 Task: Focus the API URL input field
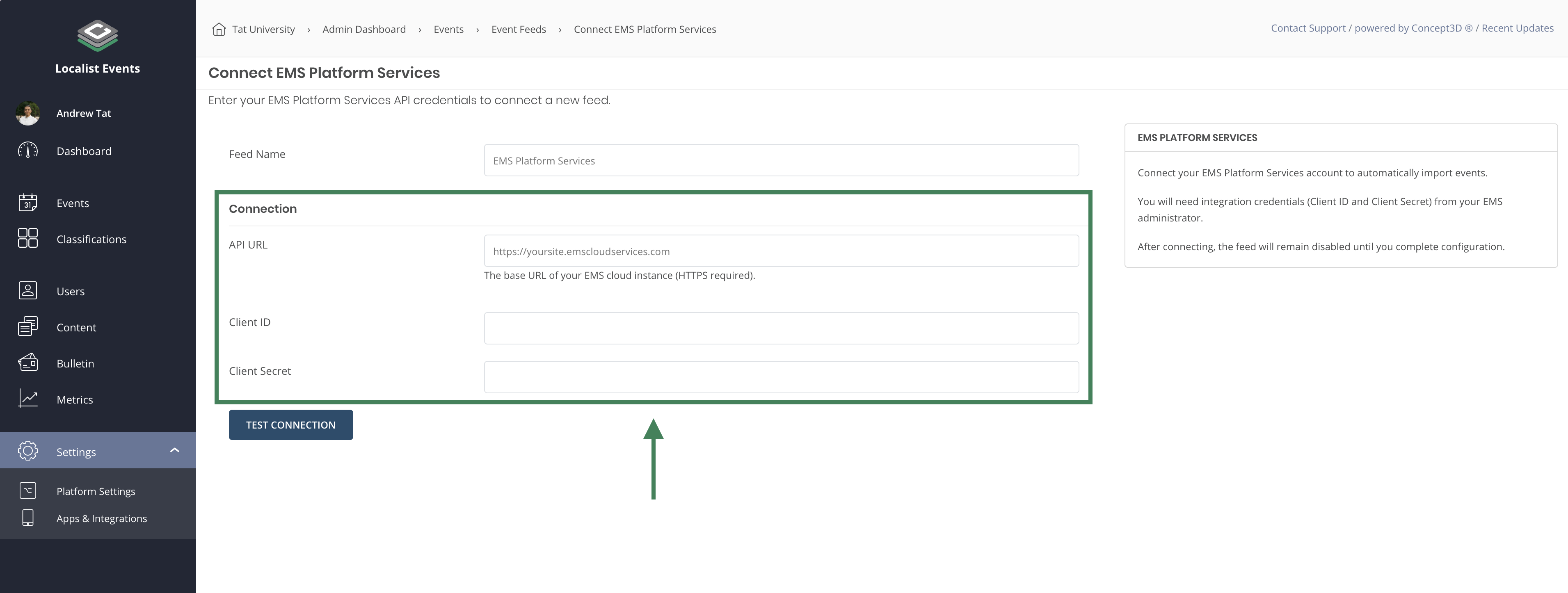click(x=782, y=251)
